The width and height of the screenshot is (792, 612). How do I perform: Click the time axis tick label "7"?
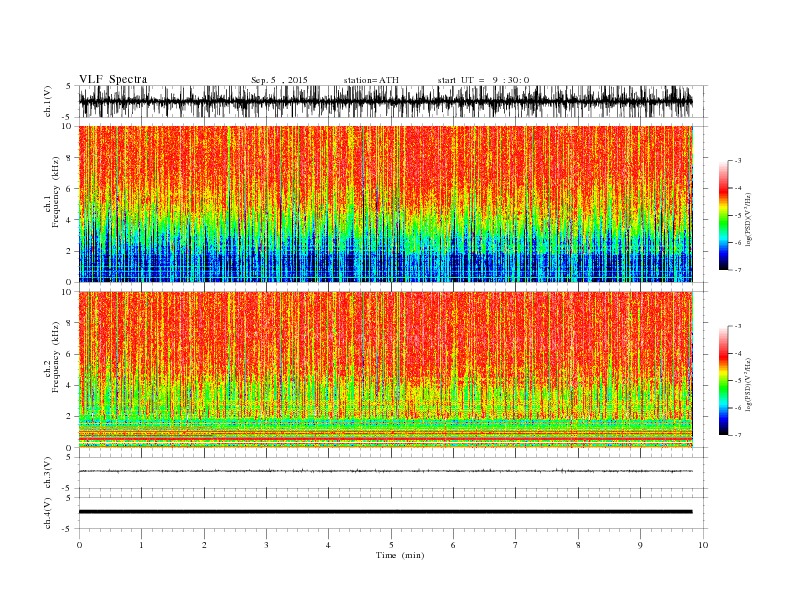tap(516, 545)
